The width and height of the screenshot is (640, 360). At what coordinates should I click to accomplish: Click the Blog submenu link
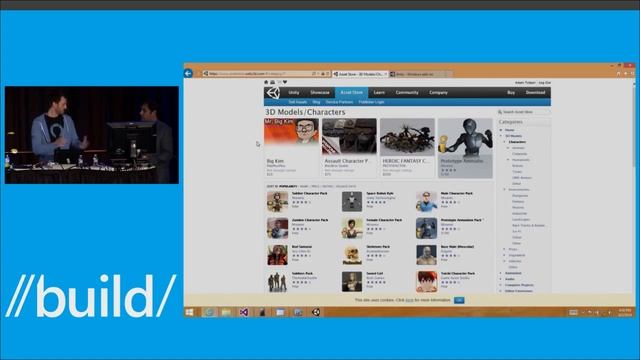[x=316, y=102]
